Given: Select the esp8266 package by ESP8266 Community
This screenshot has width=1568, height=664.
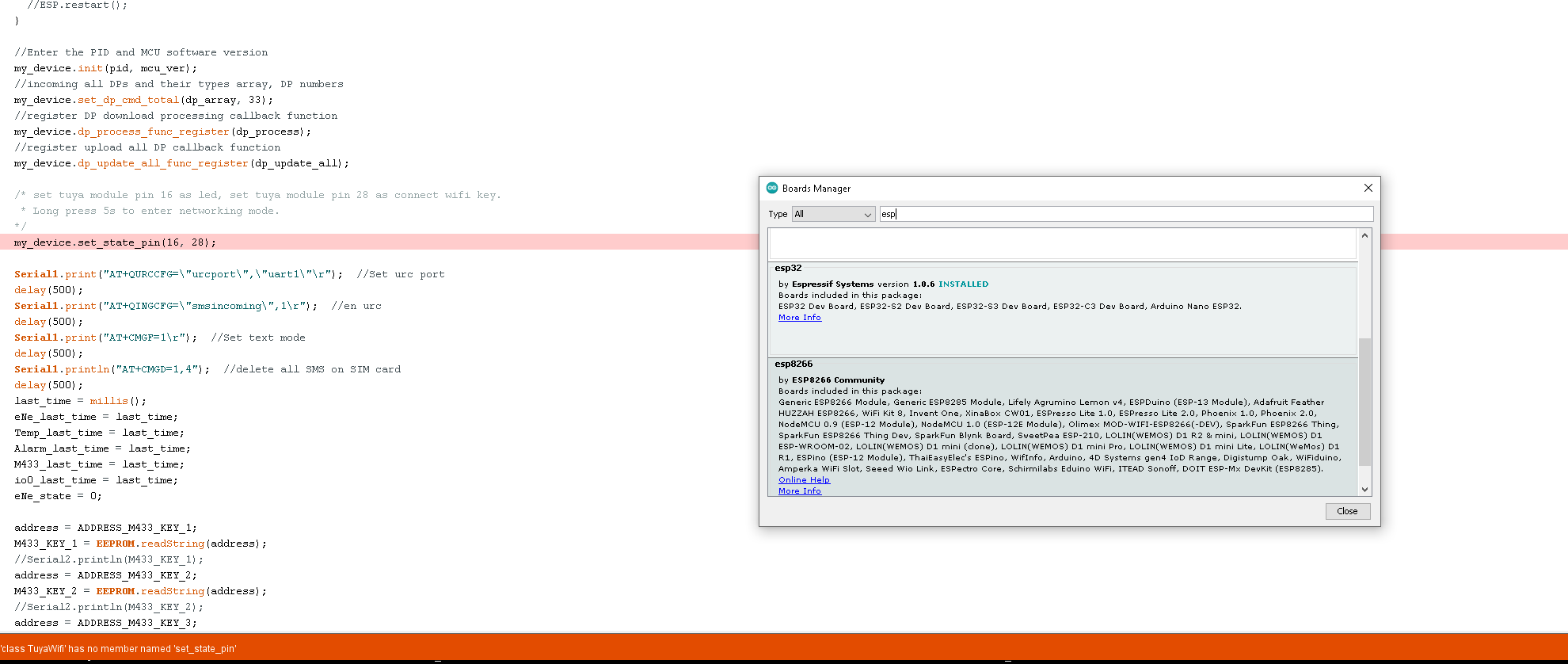Looking at the screenshot, I should pos(1061,428).
